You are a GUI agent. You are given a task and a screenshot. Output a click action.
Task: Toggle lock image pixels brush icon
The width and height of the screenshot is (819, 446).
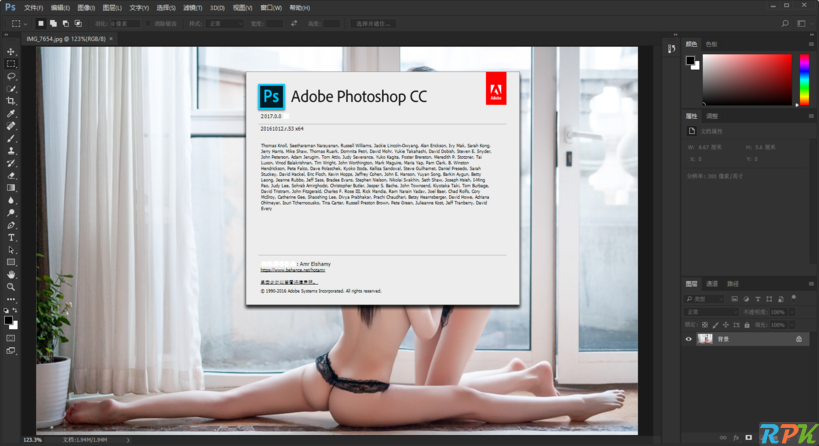715,325
